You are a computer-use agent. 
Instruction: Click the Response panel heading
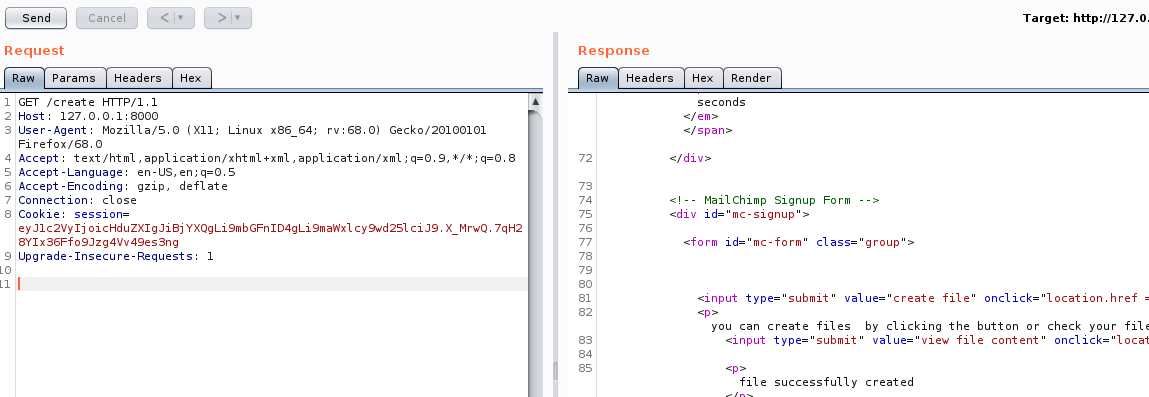[x=613, y=51]
